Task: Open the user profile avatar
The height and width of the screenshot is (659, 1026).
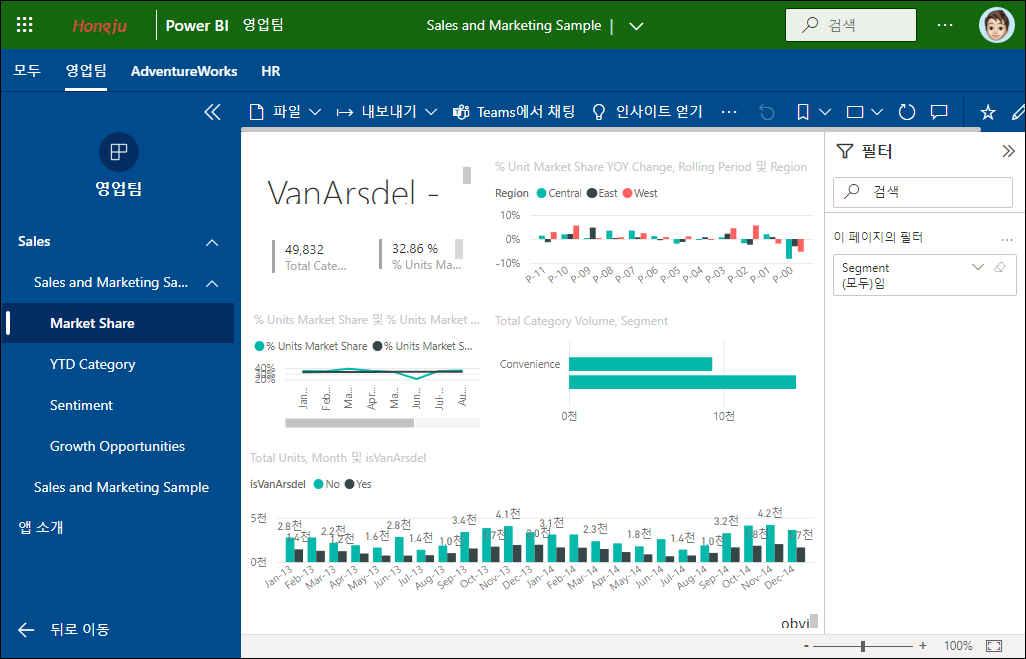Action: pyautogui.click(x=996, y=26)
